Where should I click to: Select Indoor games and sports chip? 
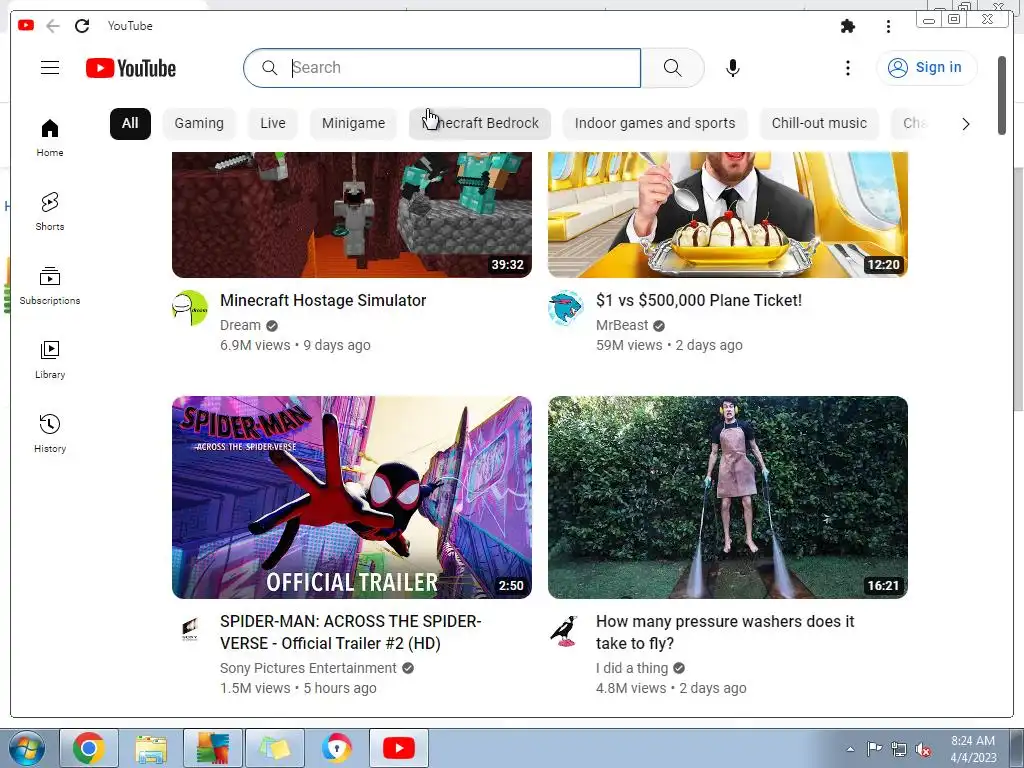pyautogui.click(x=655, y=123)
